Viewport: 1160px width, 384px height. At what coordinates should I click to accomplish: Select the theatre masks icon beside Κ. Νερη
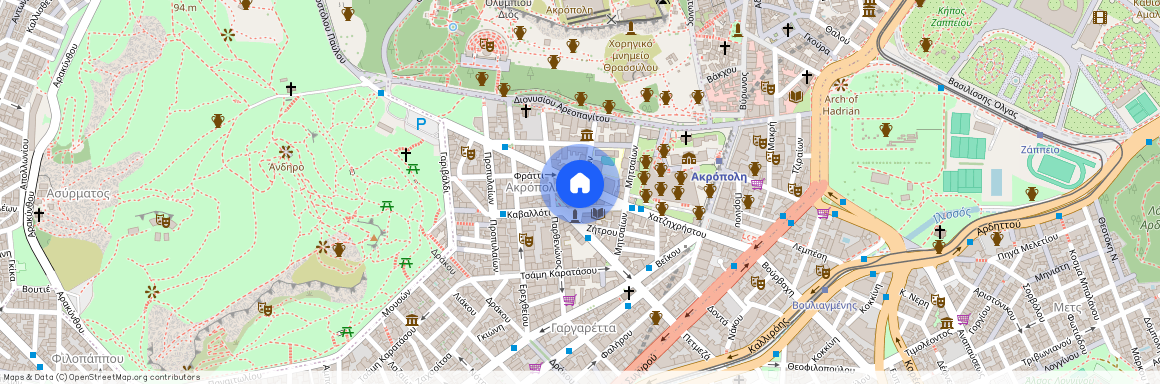pos(937,300)
